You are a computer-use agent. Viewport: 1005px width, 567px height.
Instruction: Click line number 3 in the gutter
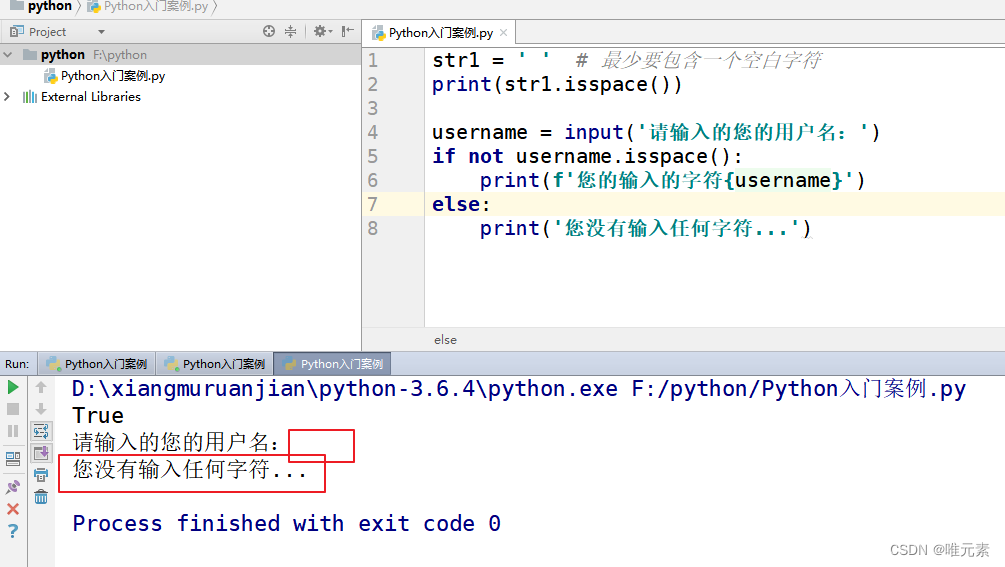373,108
